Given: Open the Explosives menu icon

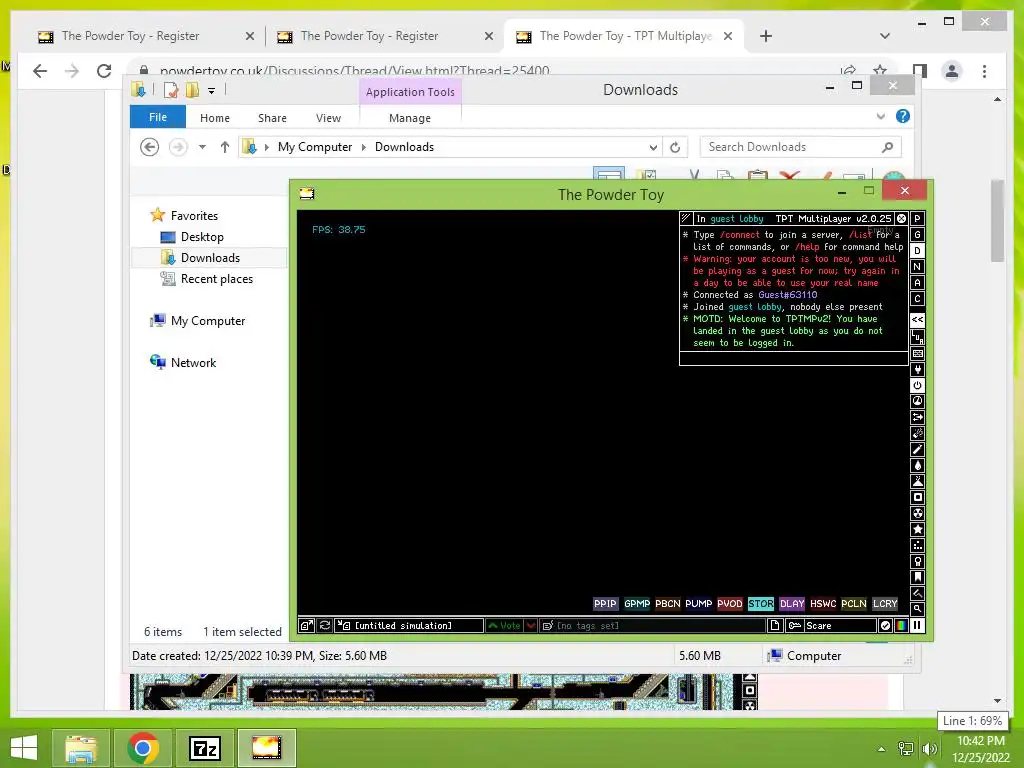Looking at the screenshot, I should click(917, 433).
